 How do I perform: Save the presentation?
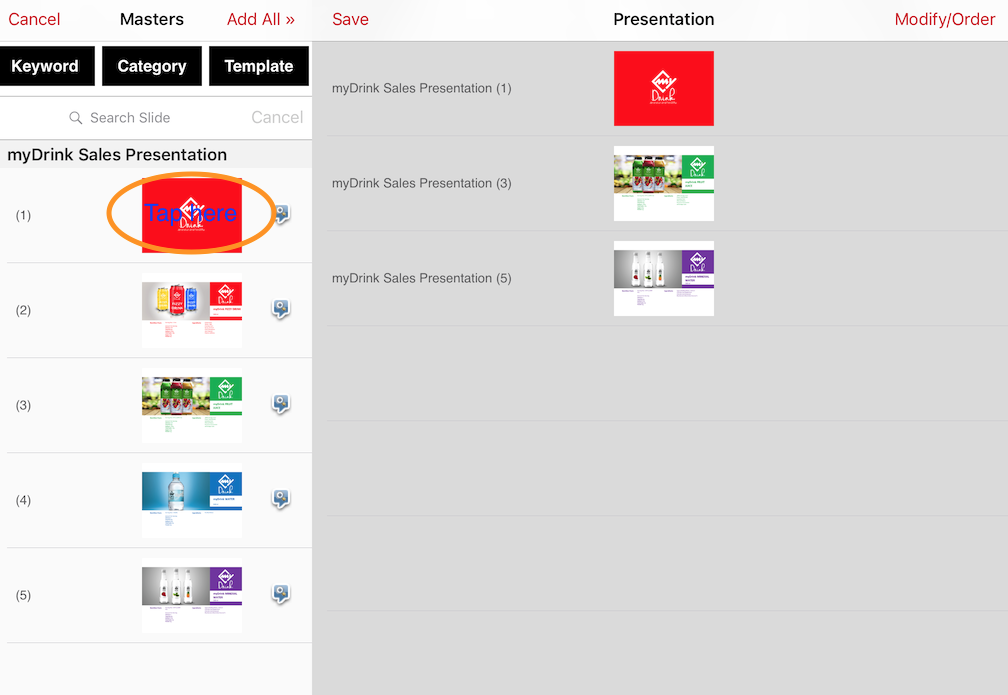click(350, 19)
